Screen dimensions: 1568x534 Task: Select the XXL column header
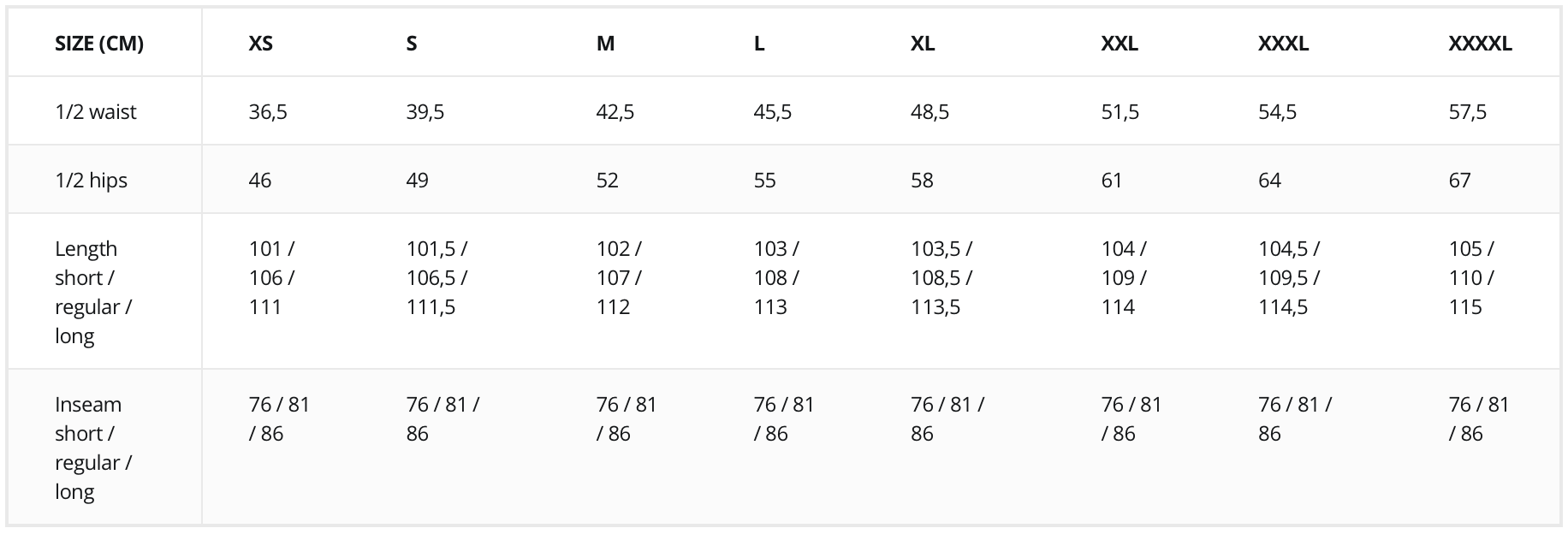point(1120,44)
